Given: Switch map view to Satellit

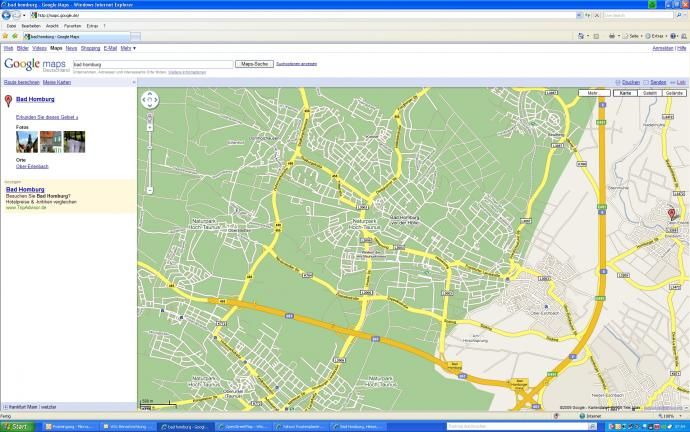Looking at the screenshot, I should (649, 93).
